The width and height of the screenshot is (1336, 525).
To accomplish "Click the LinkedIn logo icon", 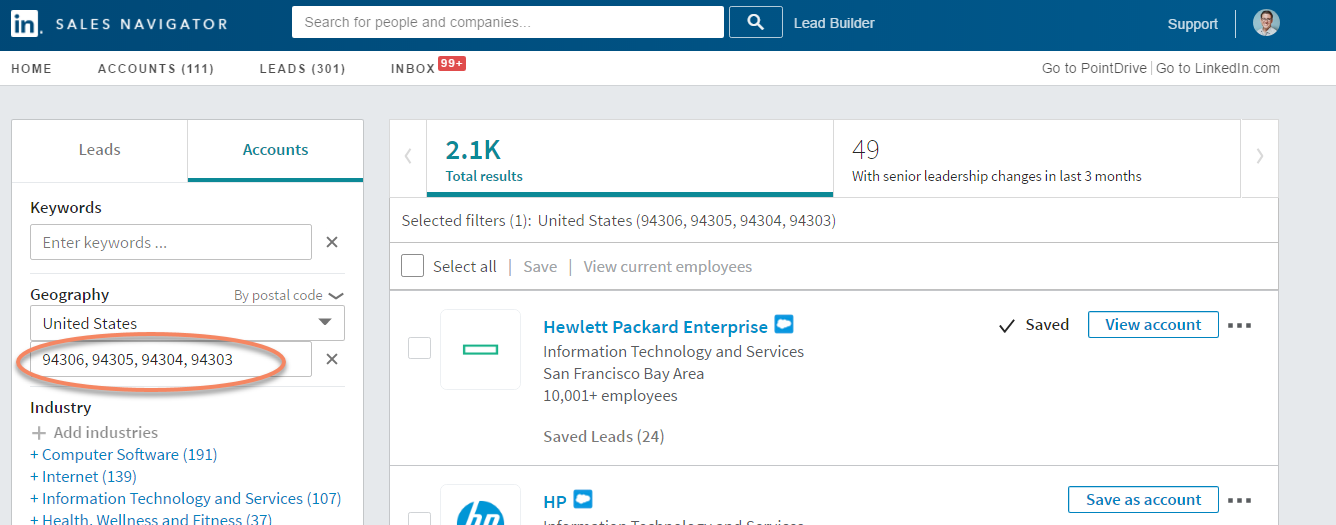I will pyautogui.click(x=25, y=24).
